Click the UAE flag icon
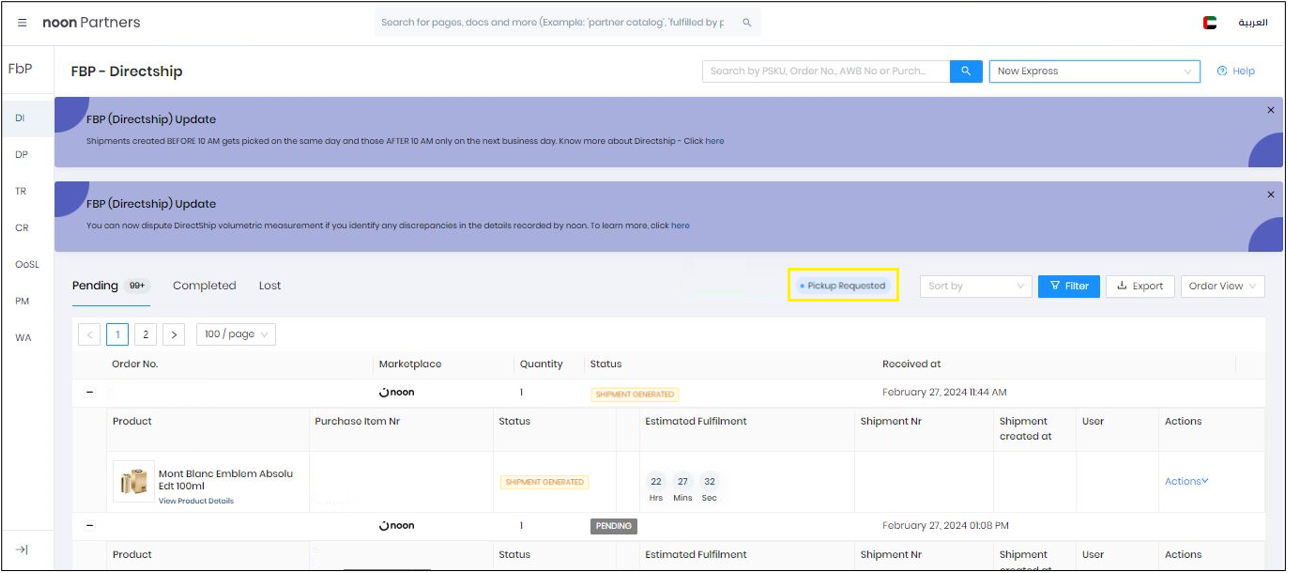The image size is (1289, 573). 1210,22
